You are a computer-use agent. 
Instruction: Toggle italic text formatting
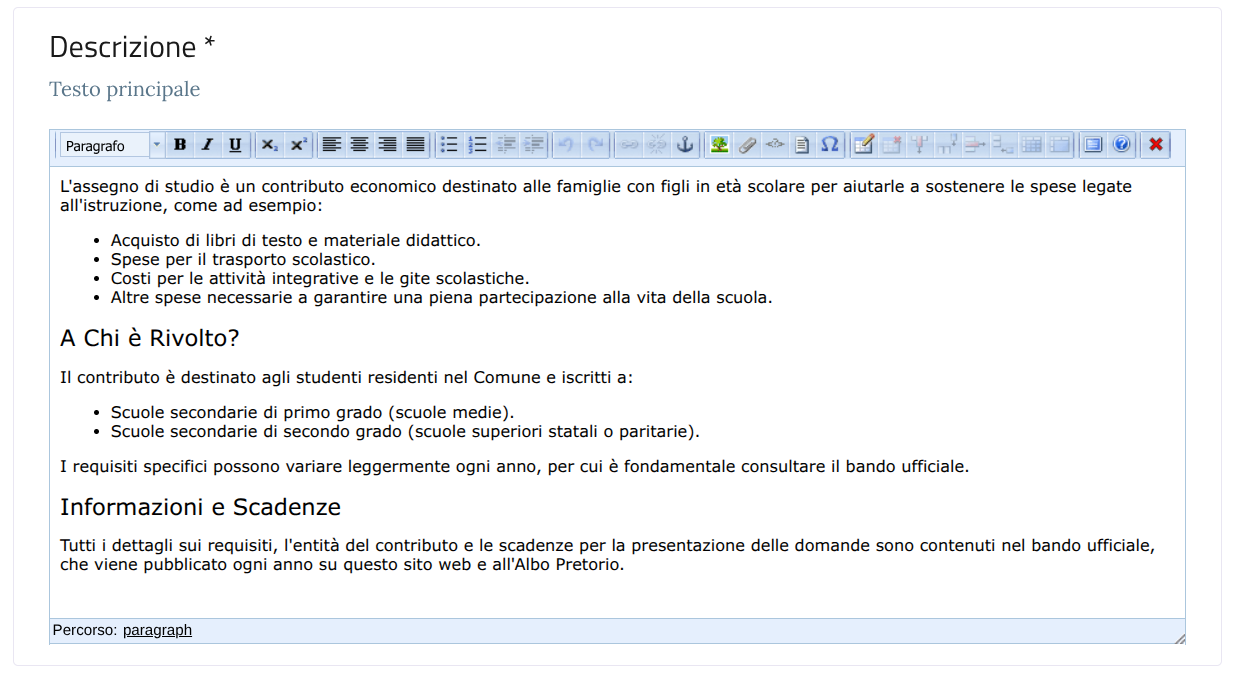(x=207, y=145)
